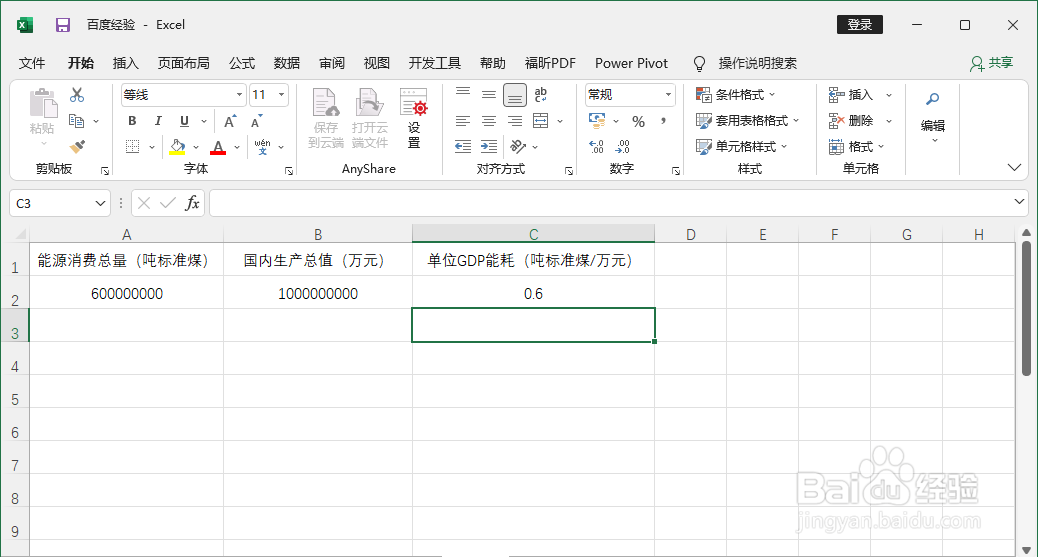
Task: Click Merge and Center icon
Action: point(541,121)
